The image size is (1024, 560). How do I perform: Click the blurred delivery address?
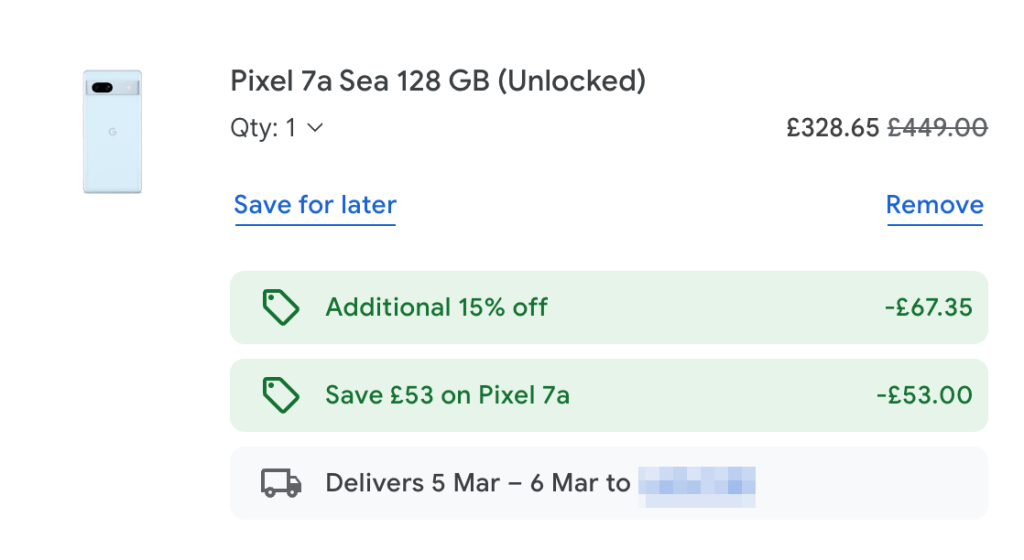[x=696, y=484]
